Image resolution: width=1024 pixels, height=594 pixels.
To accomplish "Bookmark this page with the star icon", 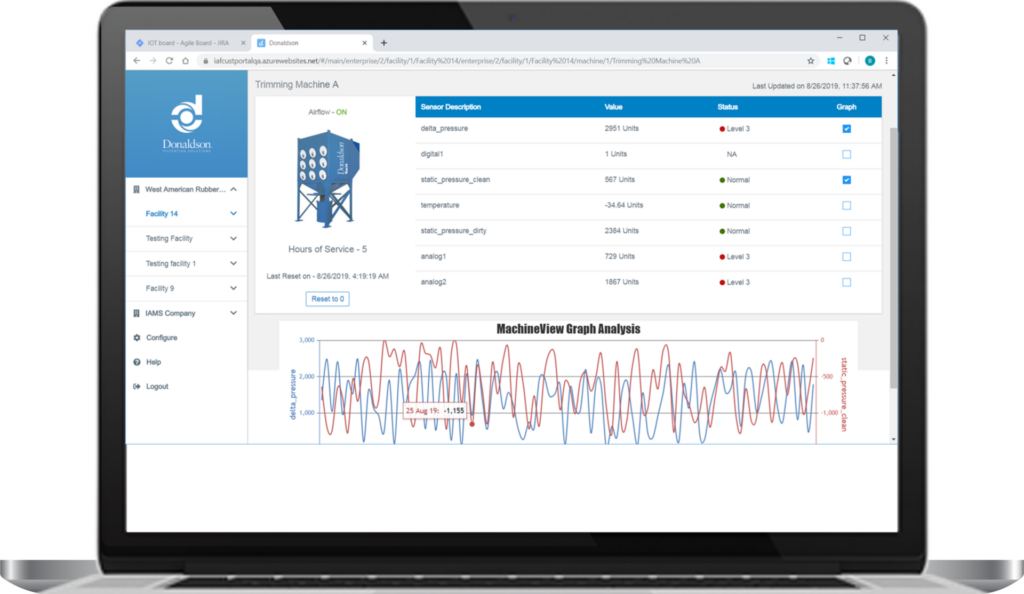I will click(811, 61).
